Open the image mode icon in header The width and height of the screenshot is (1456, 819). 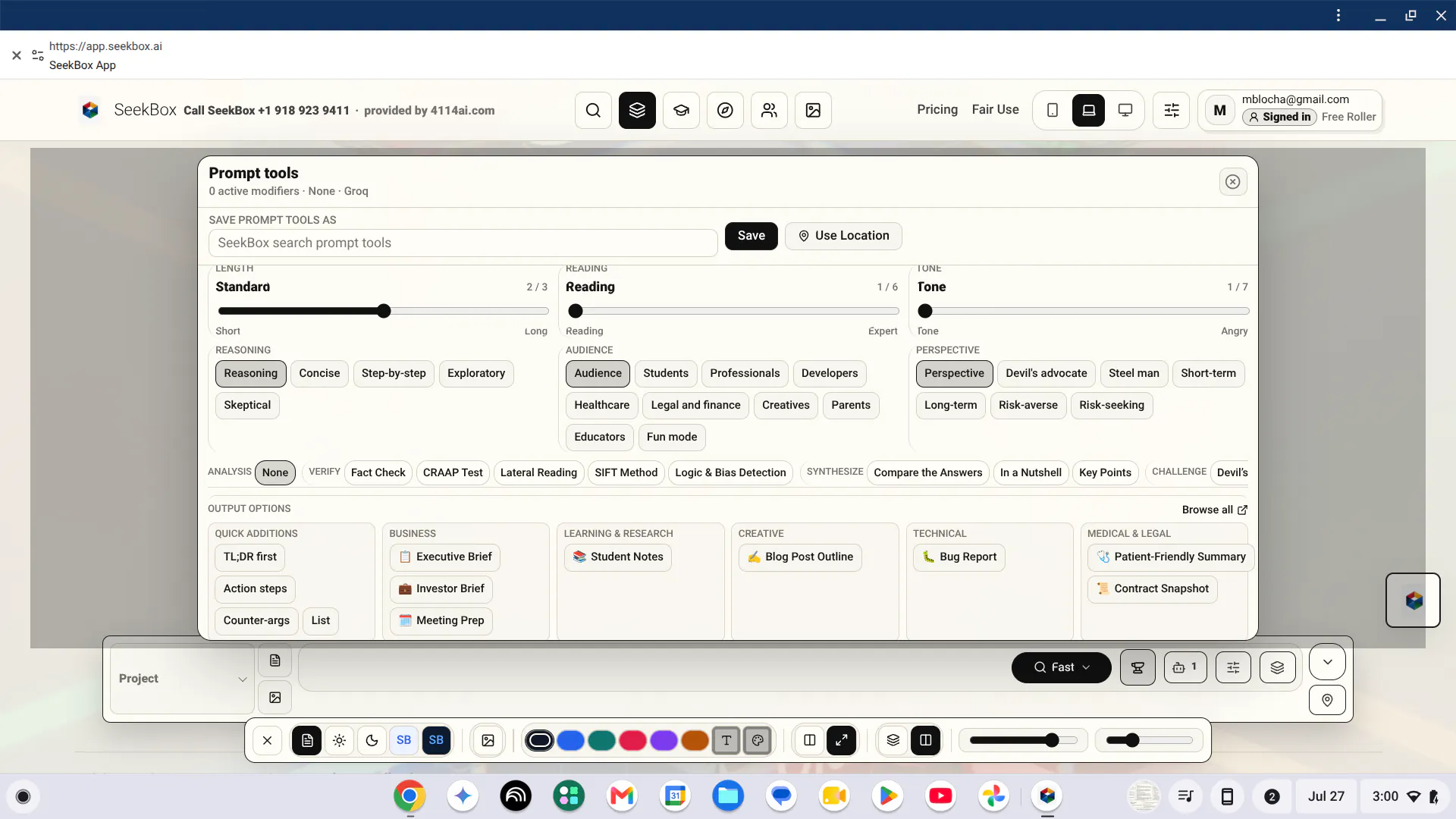coord(813,111)
